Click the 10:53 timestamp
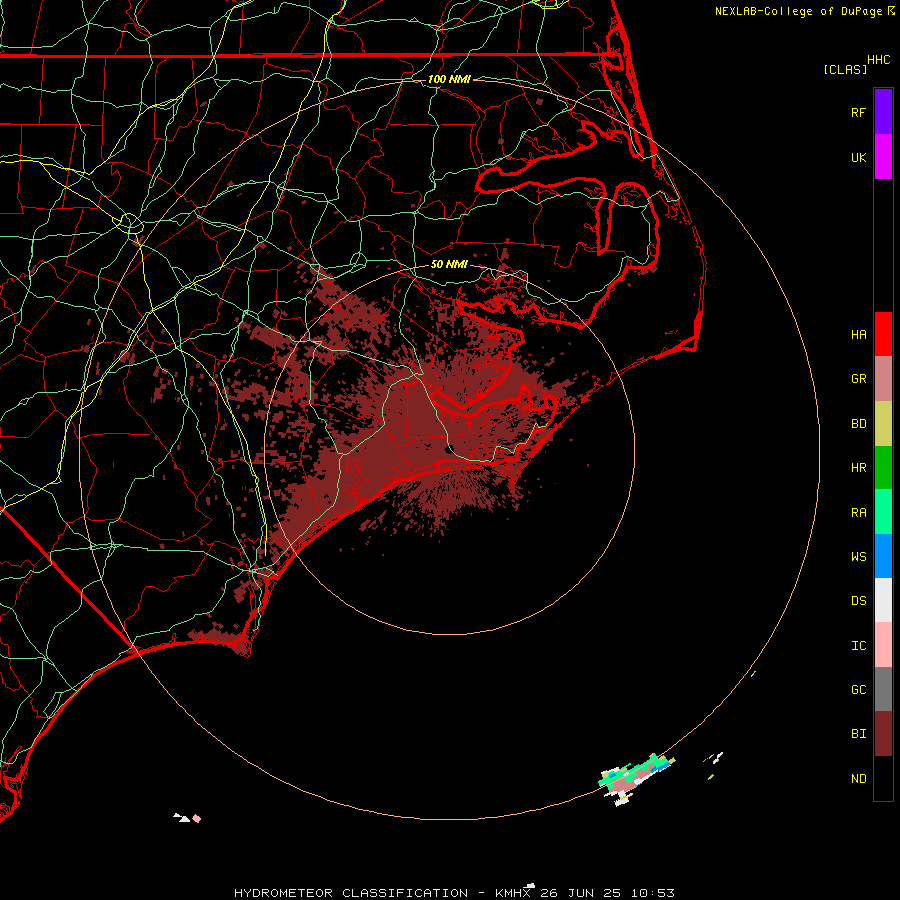The image size is (900, 900). [652, 893]
